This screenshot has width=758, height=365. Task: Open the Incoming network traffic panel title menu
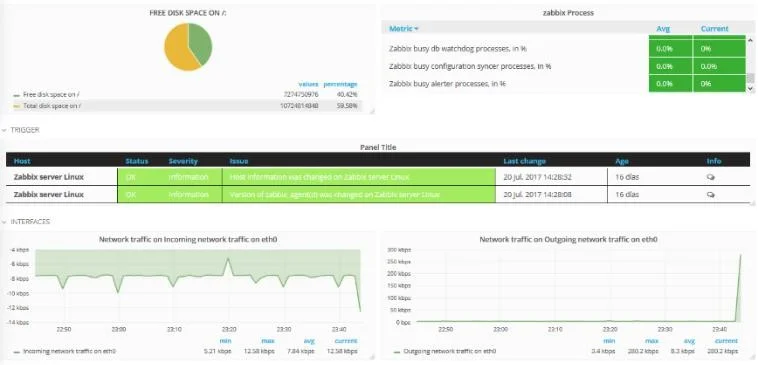pyautogui.click(x=188, y=239)
